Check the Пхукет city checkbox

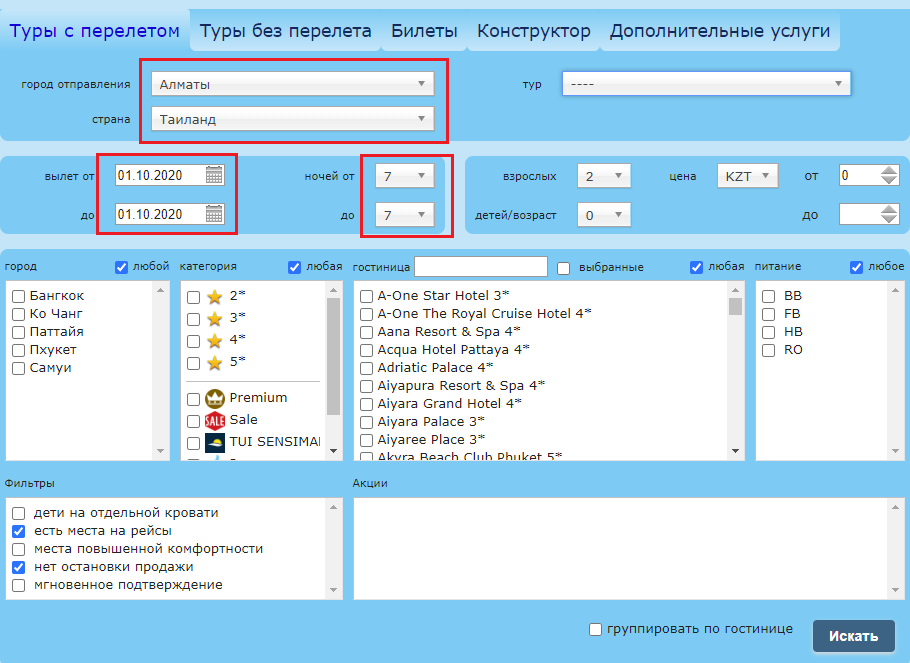pos(18,350)
